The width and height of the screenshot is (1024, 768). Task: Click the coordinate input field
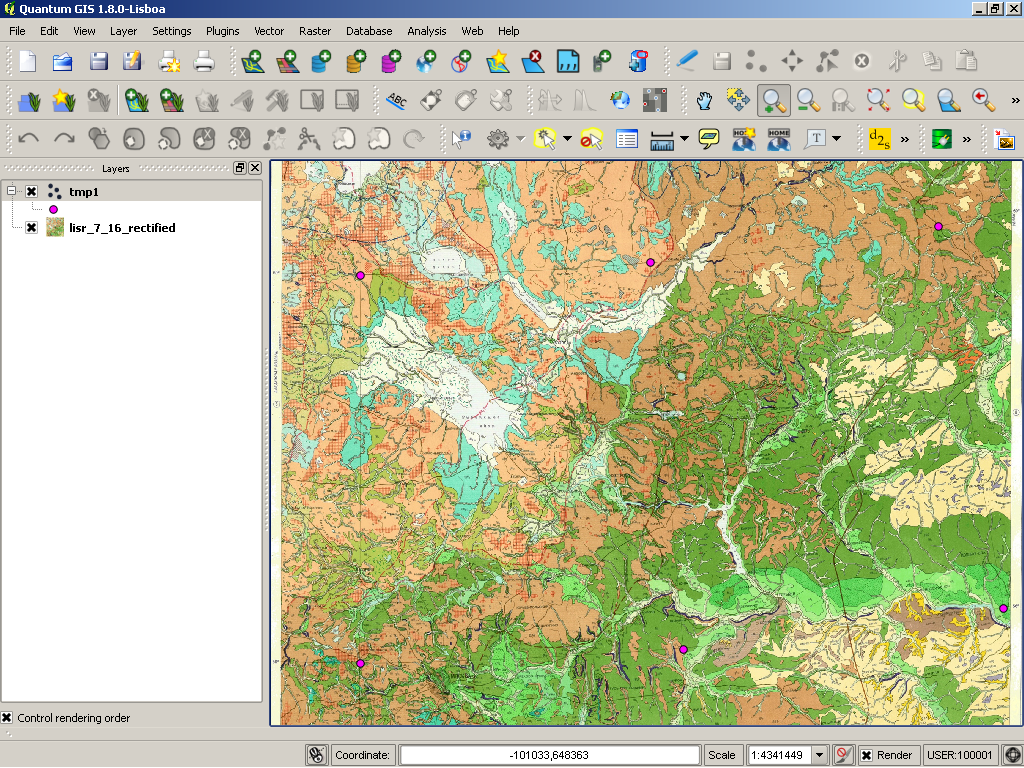pyautogui.click(x=549, y=755)
